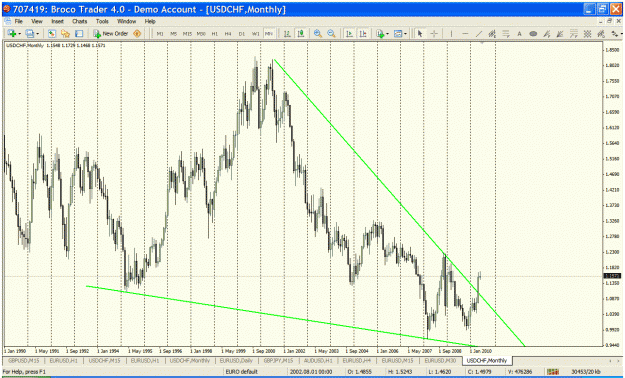
Task: Click the current price label on price axis
Action: pos(612,276)
